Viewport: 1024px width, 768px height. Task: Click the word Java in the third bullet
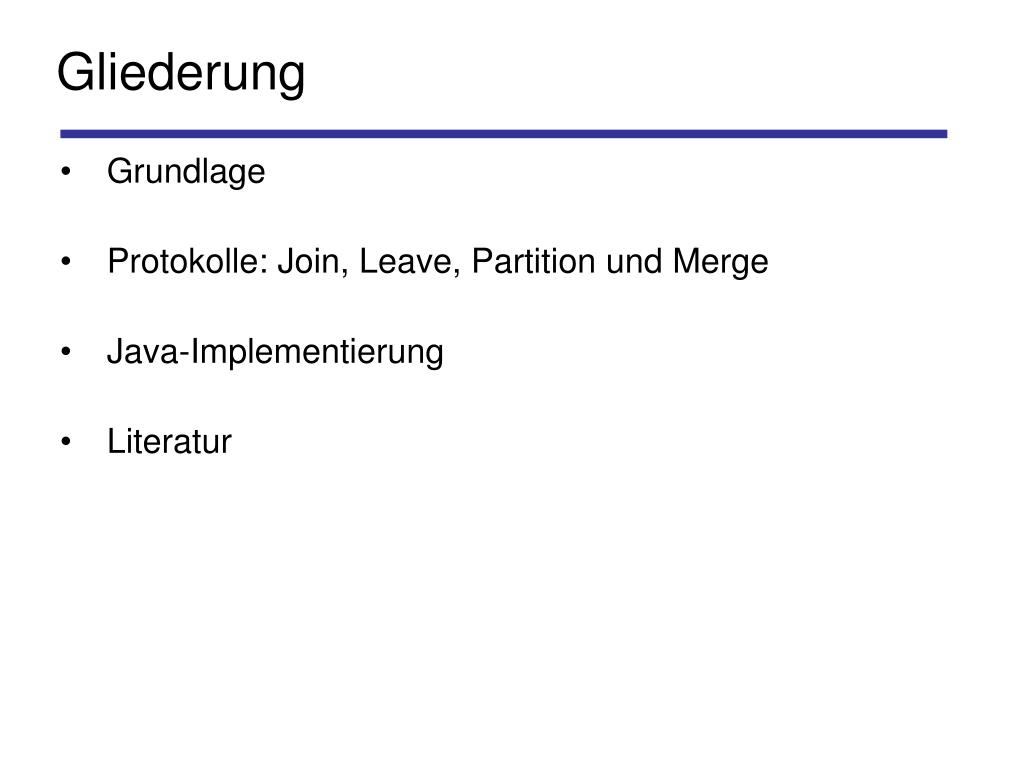(142, 352)
